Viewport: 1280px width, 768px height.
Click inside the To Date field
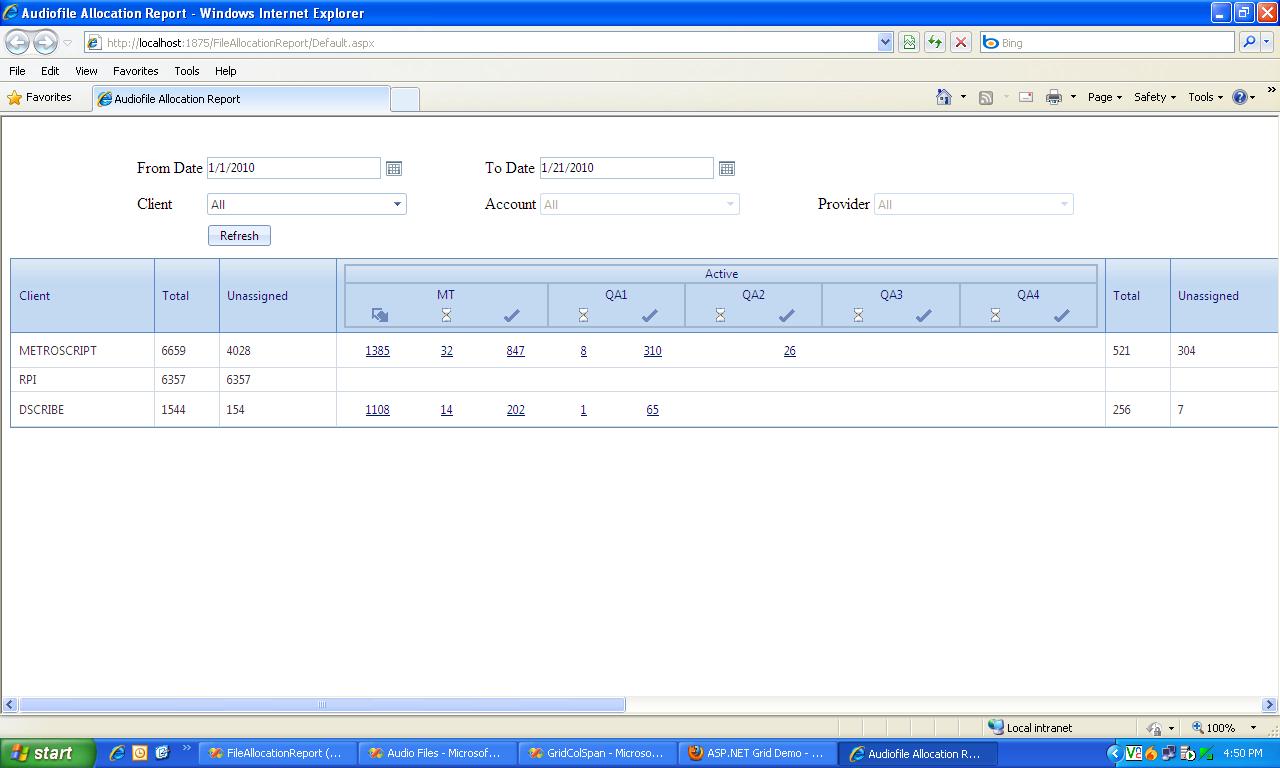(x=626, y=168)
